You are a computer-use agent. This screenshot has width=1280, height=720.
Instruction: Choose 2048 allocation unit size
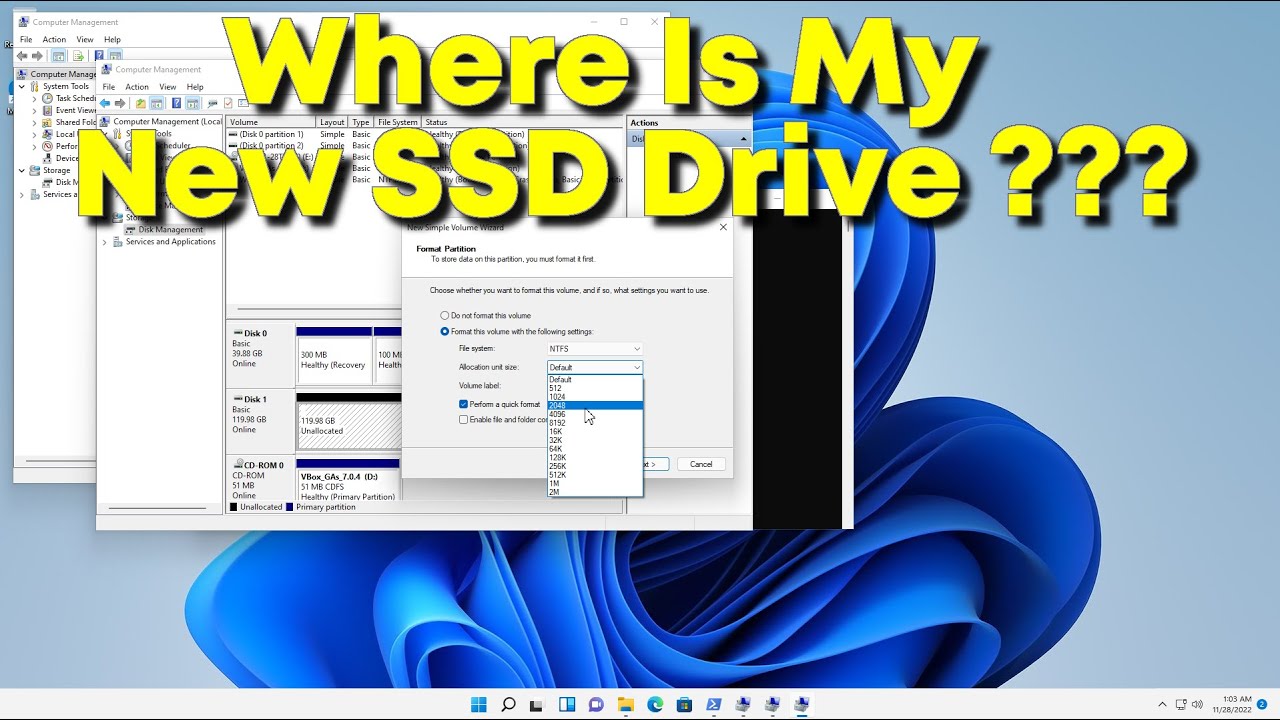(595, 405)
